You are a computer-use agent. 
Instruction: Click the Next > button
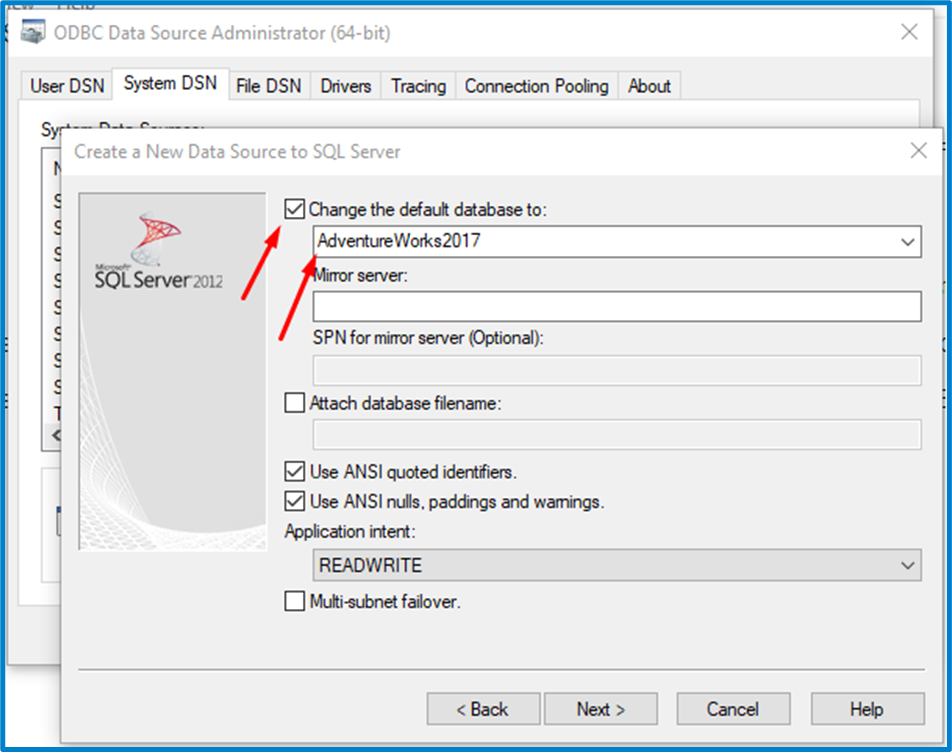[x=601, y=709]
